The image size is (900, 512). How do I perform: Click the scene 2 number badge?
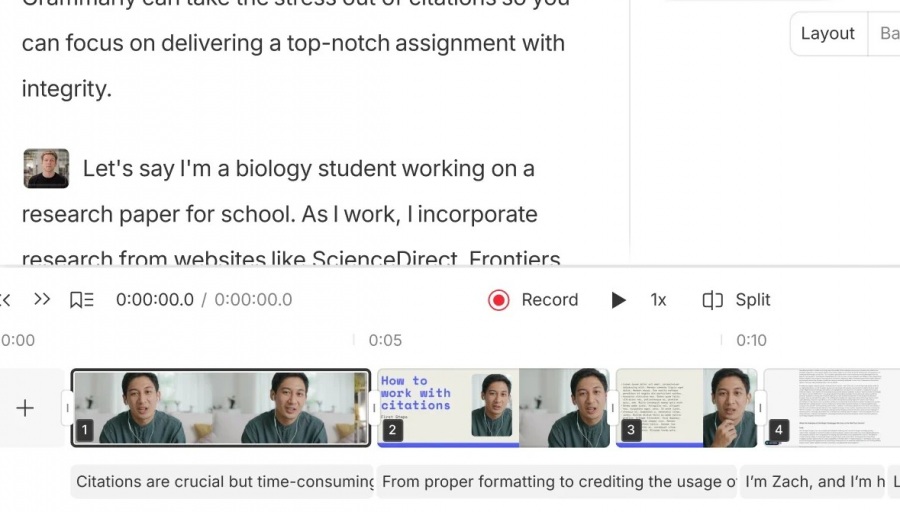click(x=392, y=431)
